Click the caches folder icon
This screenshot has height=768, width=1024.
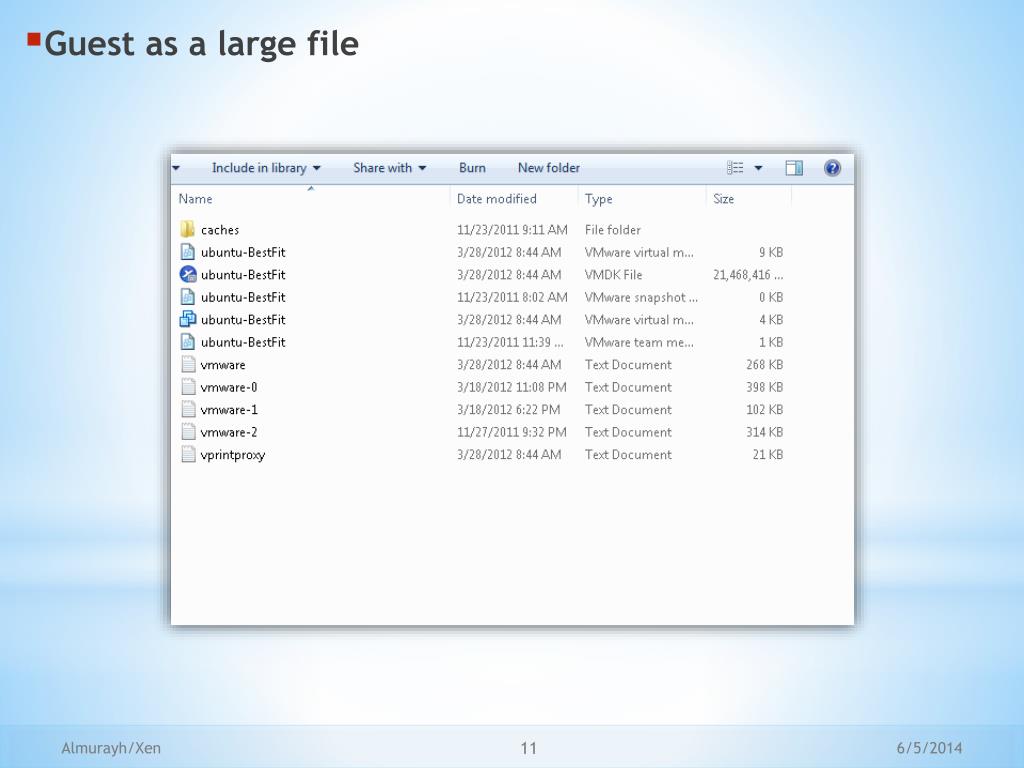pyautogui.click(x=187, y=229)
